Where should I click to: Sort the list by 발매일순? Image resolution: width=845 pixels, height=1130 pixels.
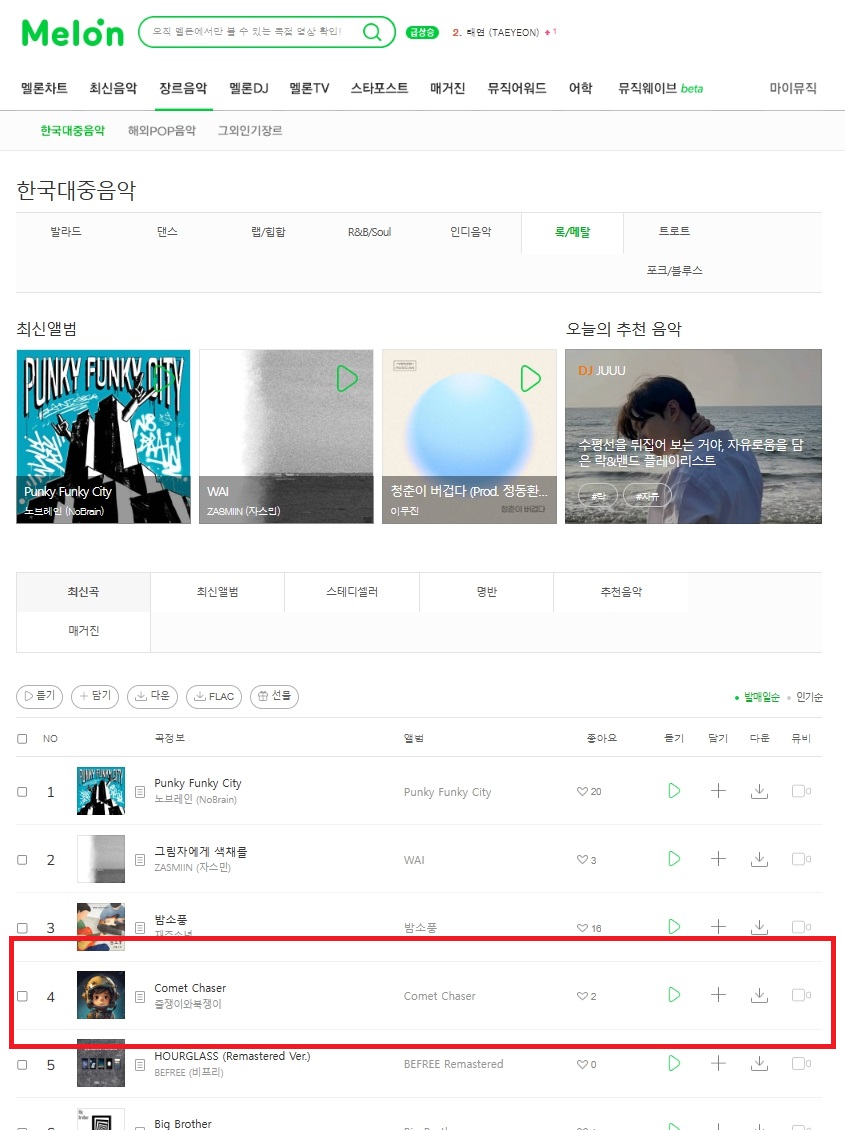[761, 697]
